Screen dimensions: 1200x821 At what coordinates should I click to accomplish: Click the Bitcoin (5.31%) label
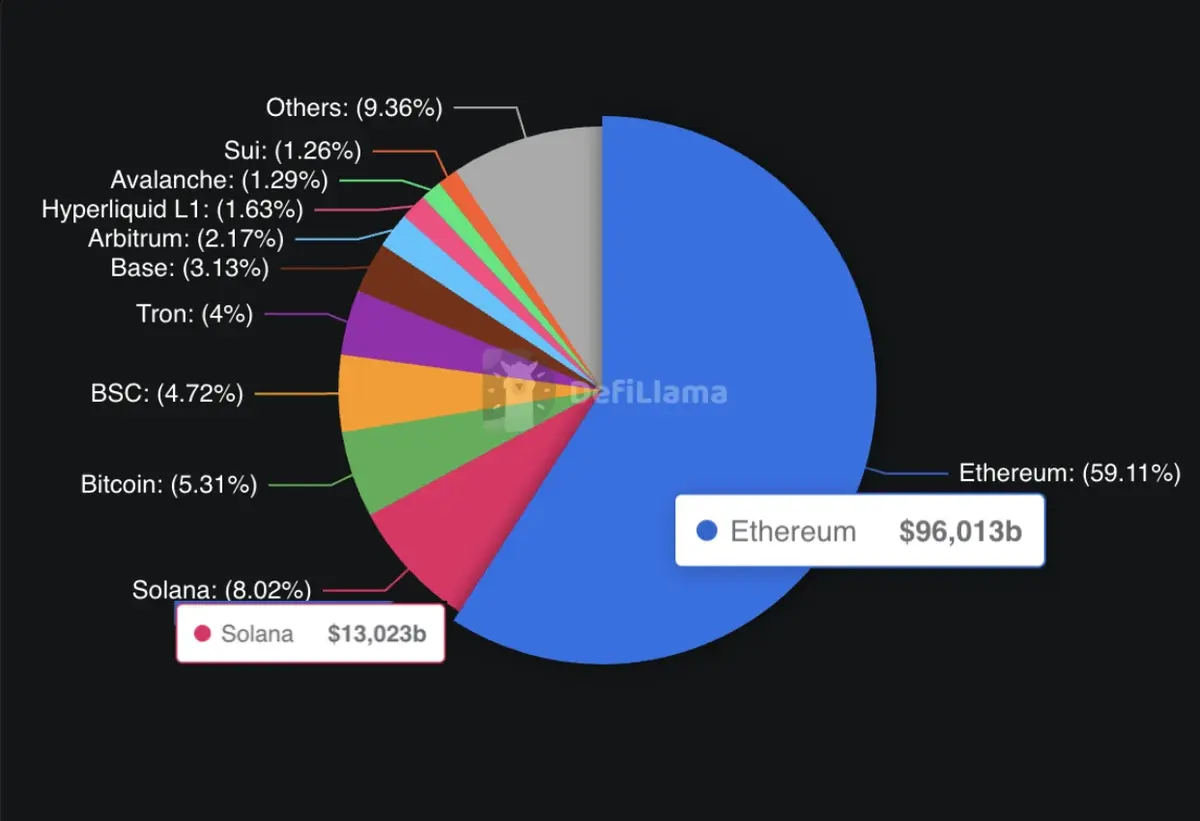(x=169, y=485)
